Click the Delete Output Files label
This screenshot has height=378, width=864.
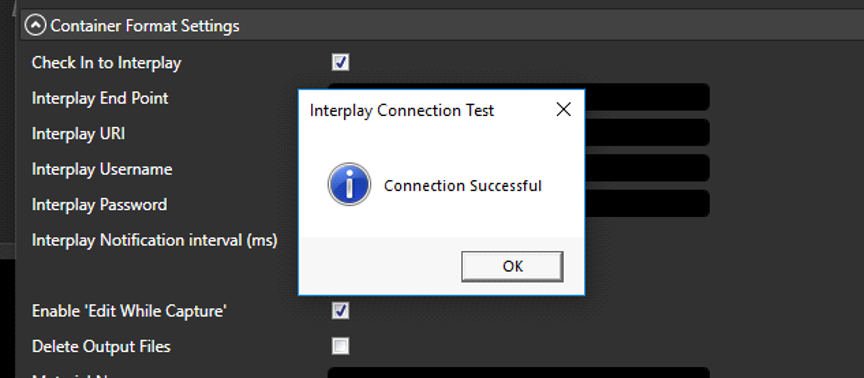pos(101,347)
